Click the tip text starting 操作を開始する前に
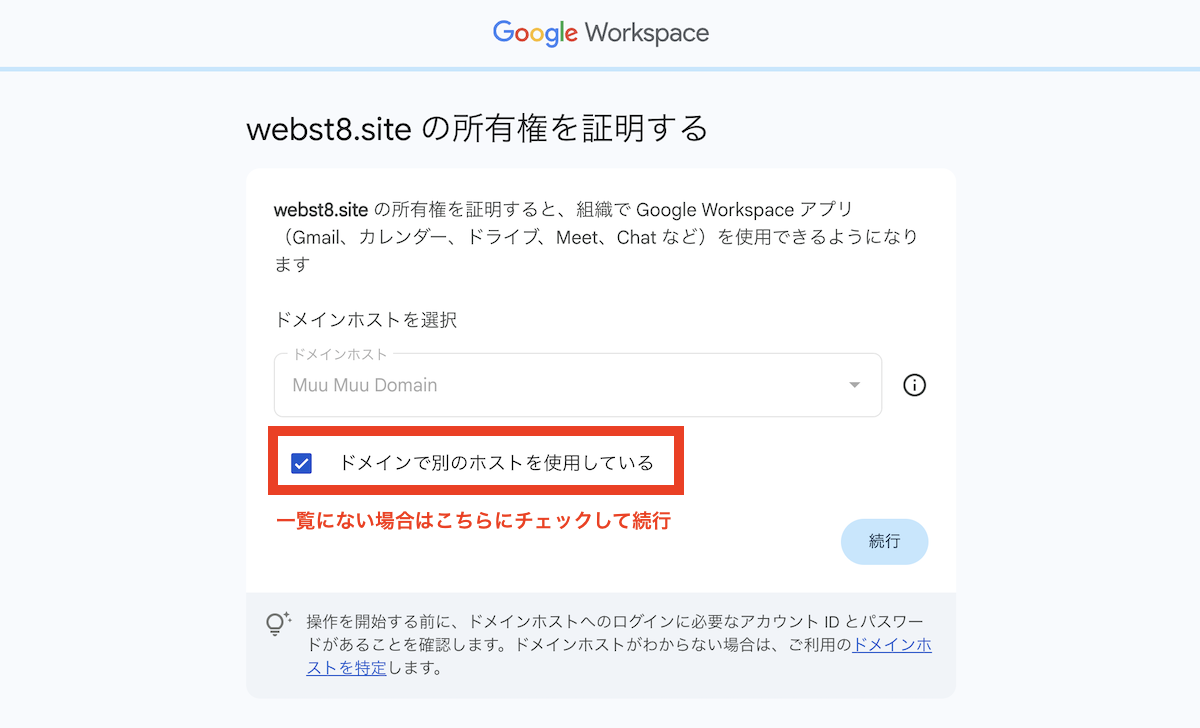This screenshot has height=728, width=1200. click(x=619, y=645)
